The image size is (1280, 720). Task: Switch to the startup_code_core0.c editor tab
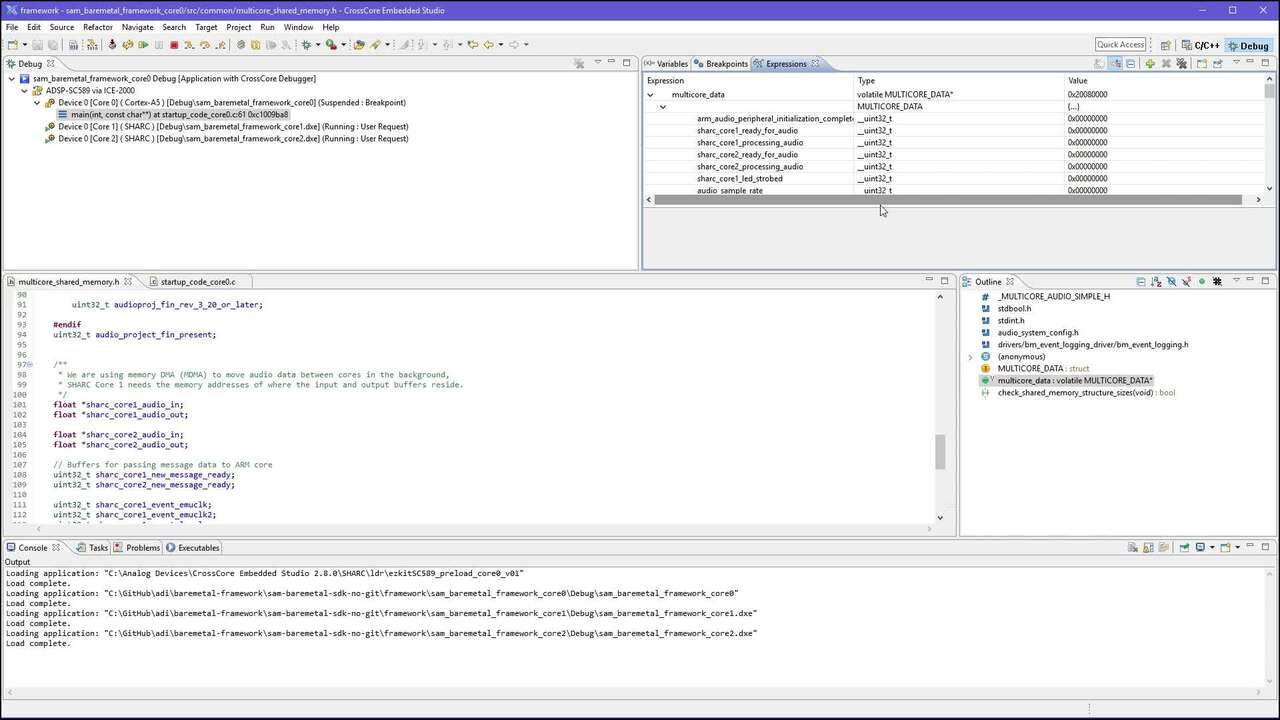[197, 282]
